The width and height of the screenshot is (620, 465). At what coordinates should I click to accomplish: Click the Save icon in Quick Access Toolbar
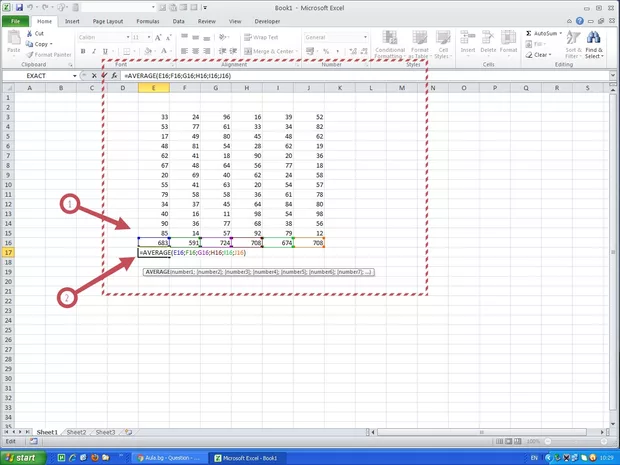coord(18,6)
